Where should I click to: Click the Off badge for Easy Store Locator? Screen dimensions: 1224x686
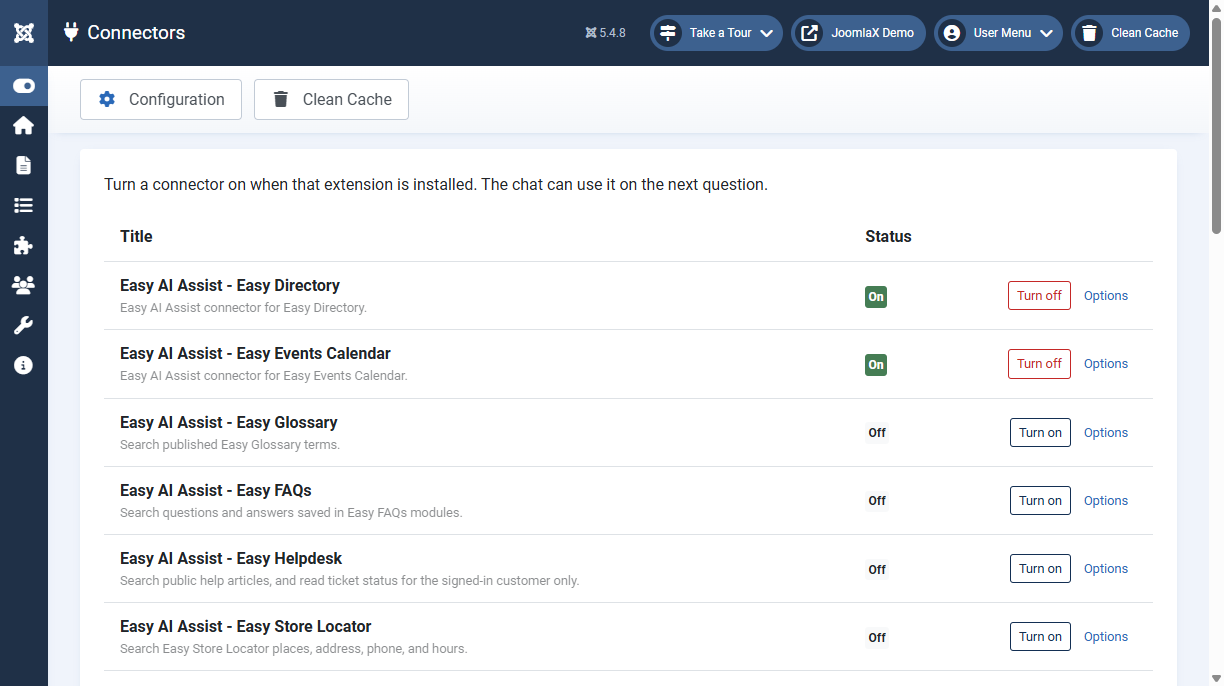877,638
